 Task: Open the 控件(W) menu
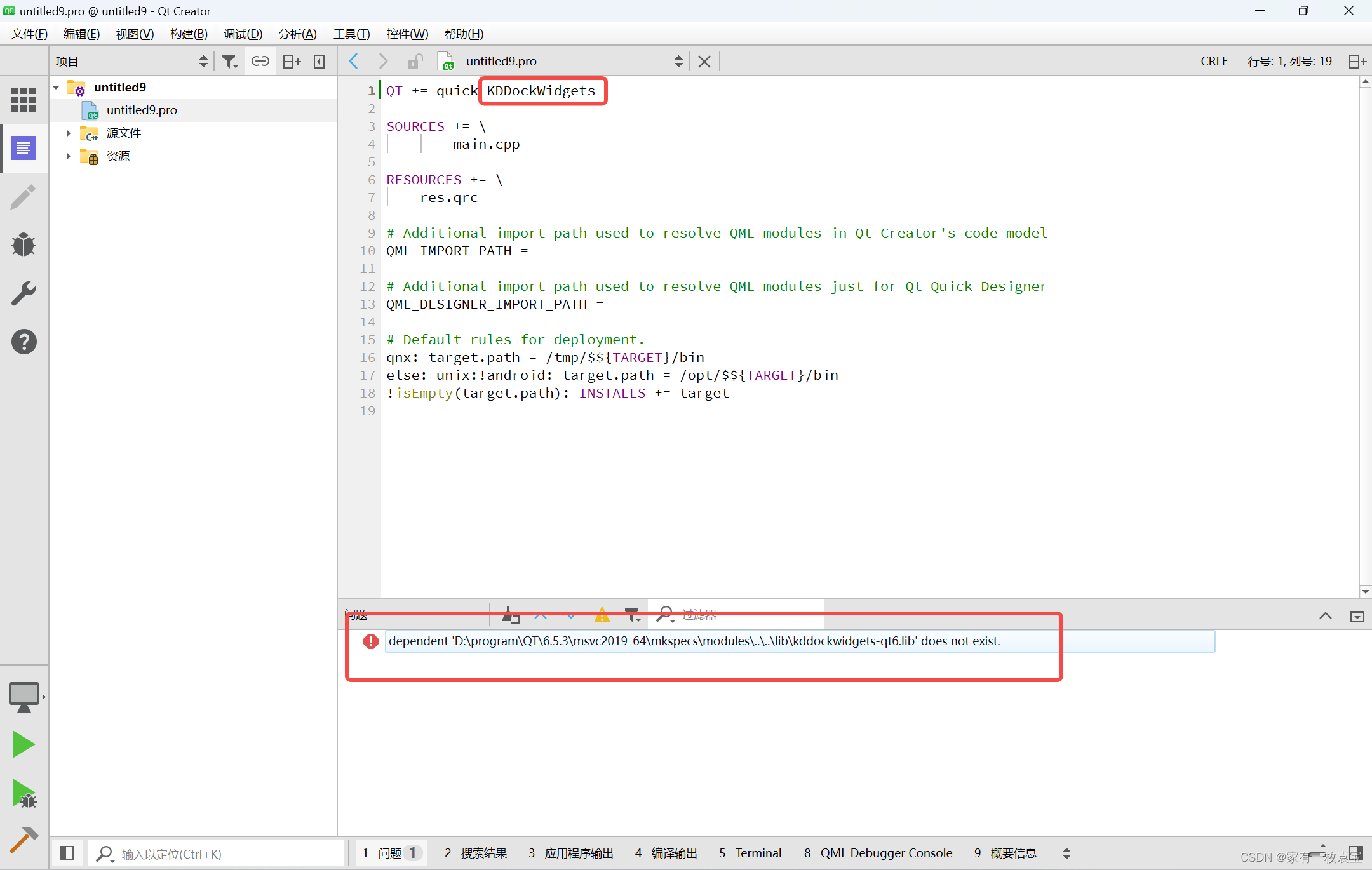point(407,34)
